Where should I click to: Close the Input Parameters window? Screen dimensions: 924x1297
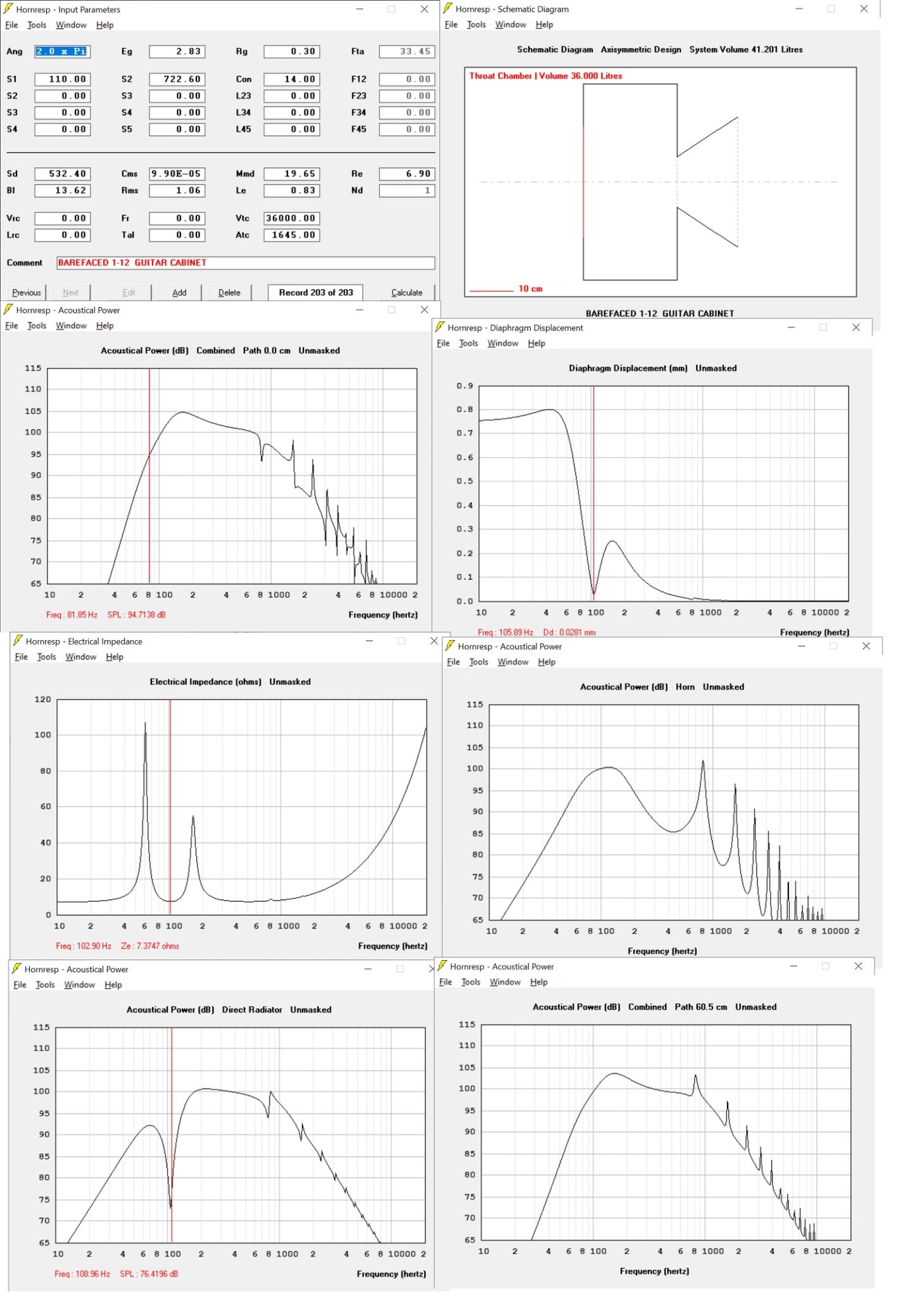click(424, 9)
